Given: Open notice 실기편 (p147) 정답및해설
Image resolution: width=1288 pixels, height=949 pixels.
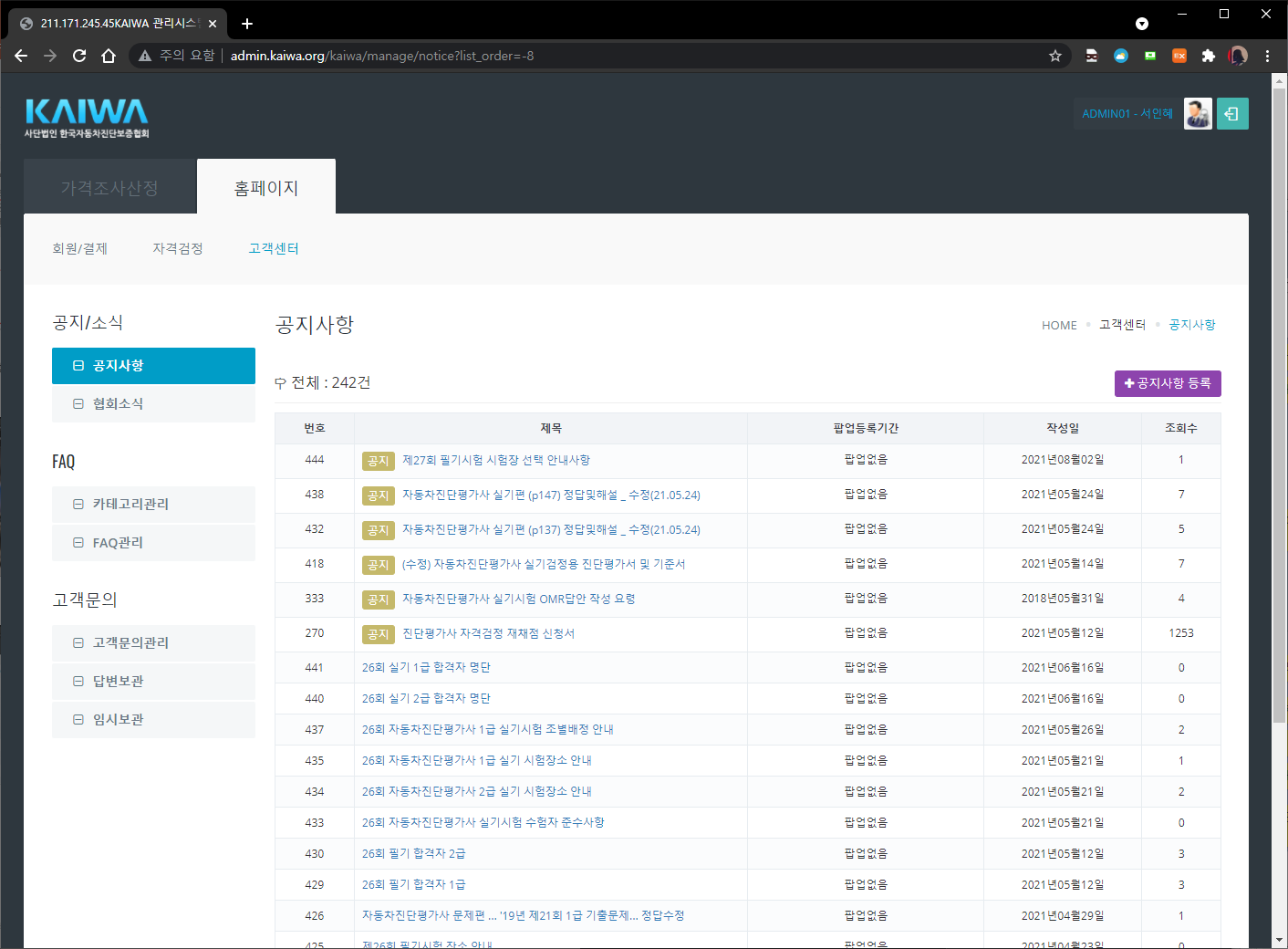Looking at the screenshot, I should click(x=551, y=495).
